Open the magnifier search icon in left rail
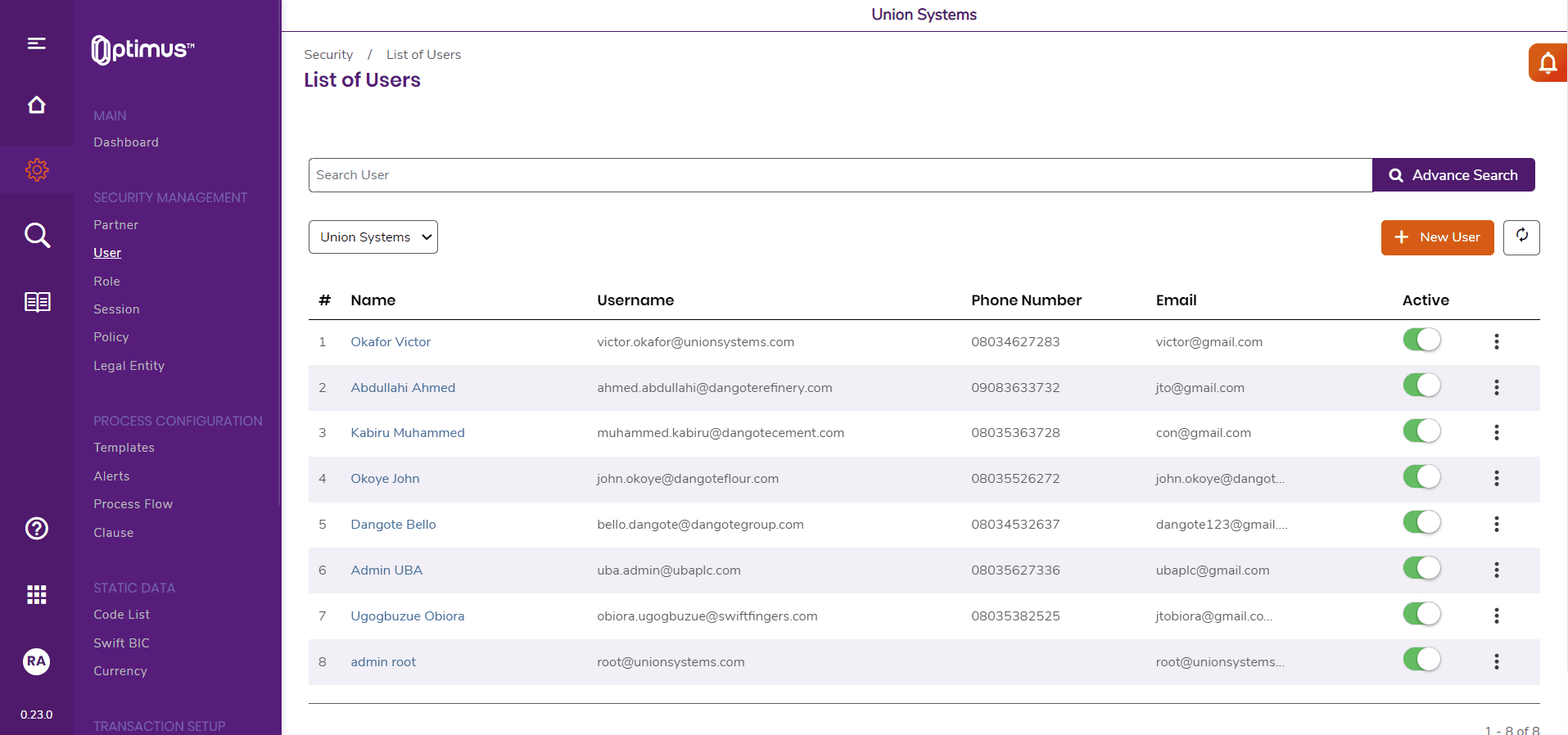The height and width of the screenshot is (735, 1568). coord(37,236)
